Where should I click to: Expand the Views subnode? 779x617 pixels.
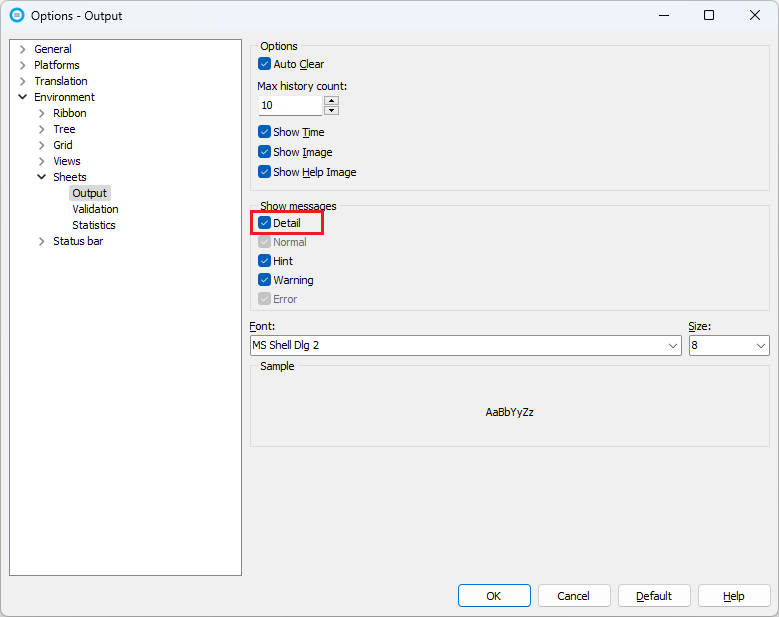(42, 161)
